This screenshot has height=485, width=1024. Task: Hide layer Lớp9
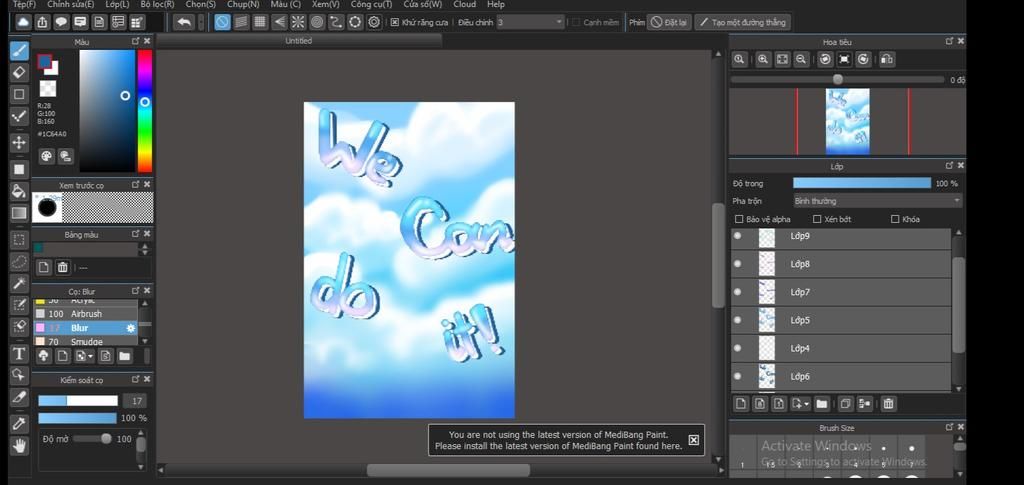click(x=737, y=236)
